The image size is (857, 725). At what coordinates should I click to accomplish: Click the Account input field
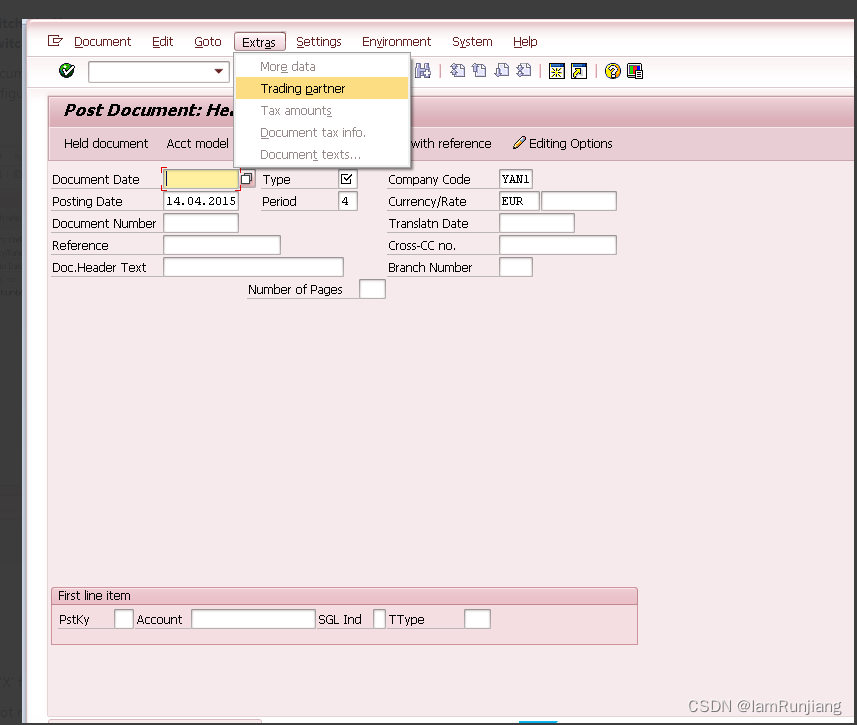tap(254, 619)
